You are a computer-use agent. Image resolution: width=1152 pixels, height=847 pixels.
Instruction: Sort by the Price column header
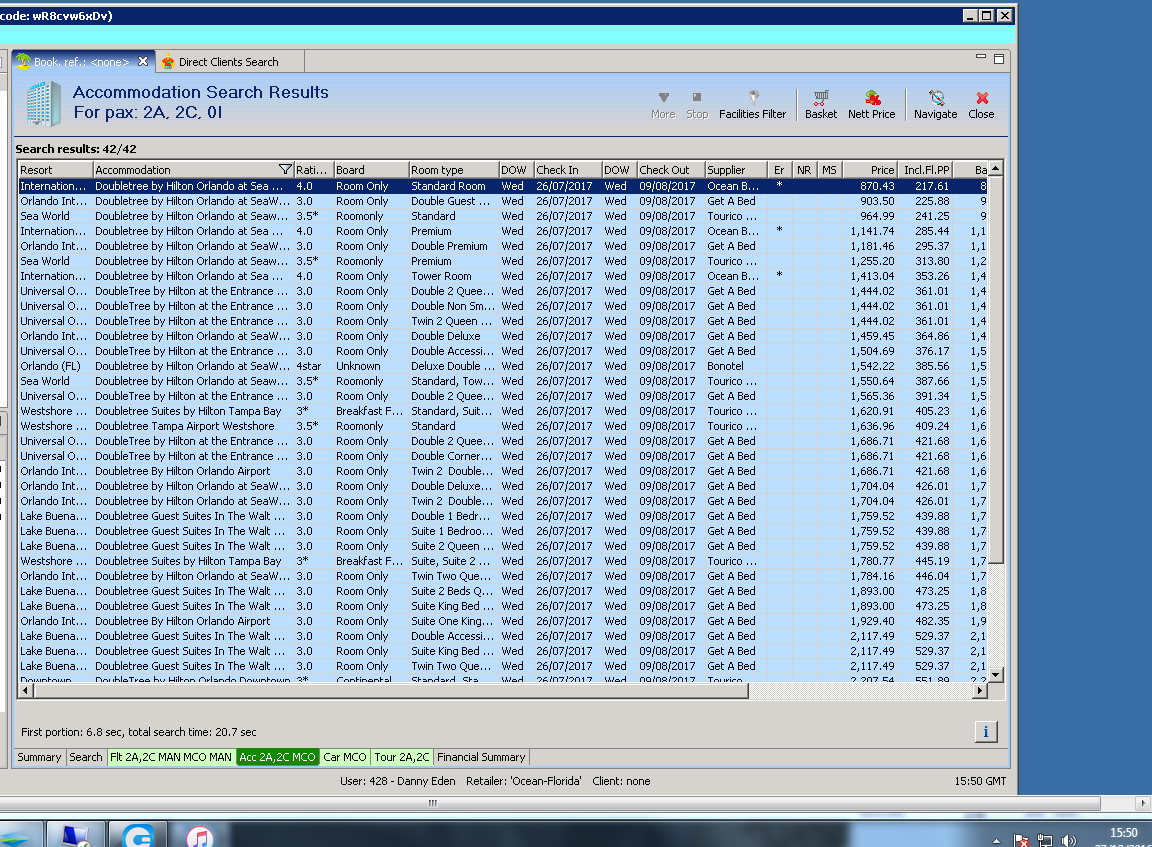(x=869, y=170)
